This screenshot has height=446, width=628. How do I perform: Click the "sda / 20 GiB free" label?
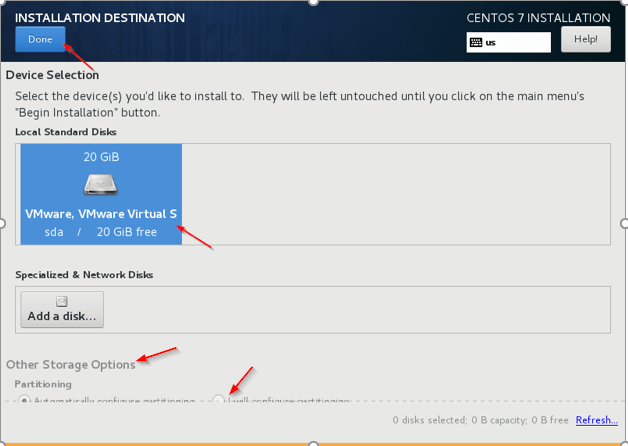[x=101, y=232]
